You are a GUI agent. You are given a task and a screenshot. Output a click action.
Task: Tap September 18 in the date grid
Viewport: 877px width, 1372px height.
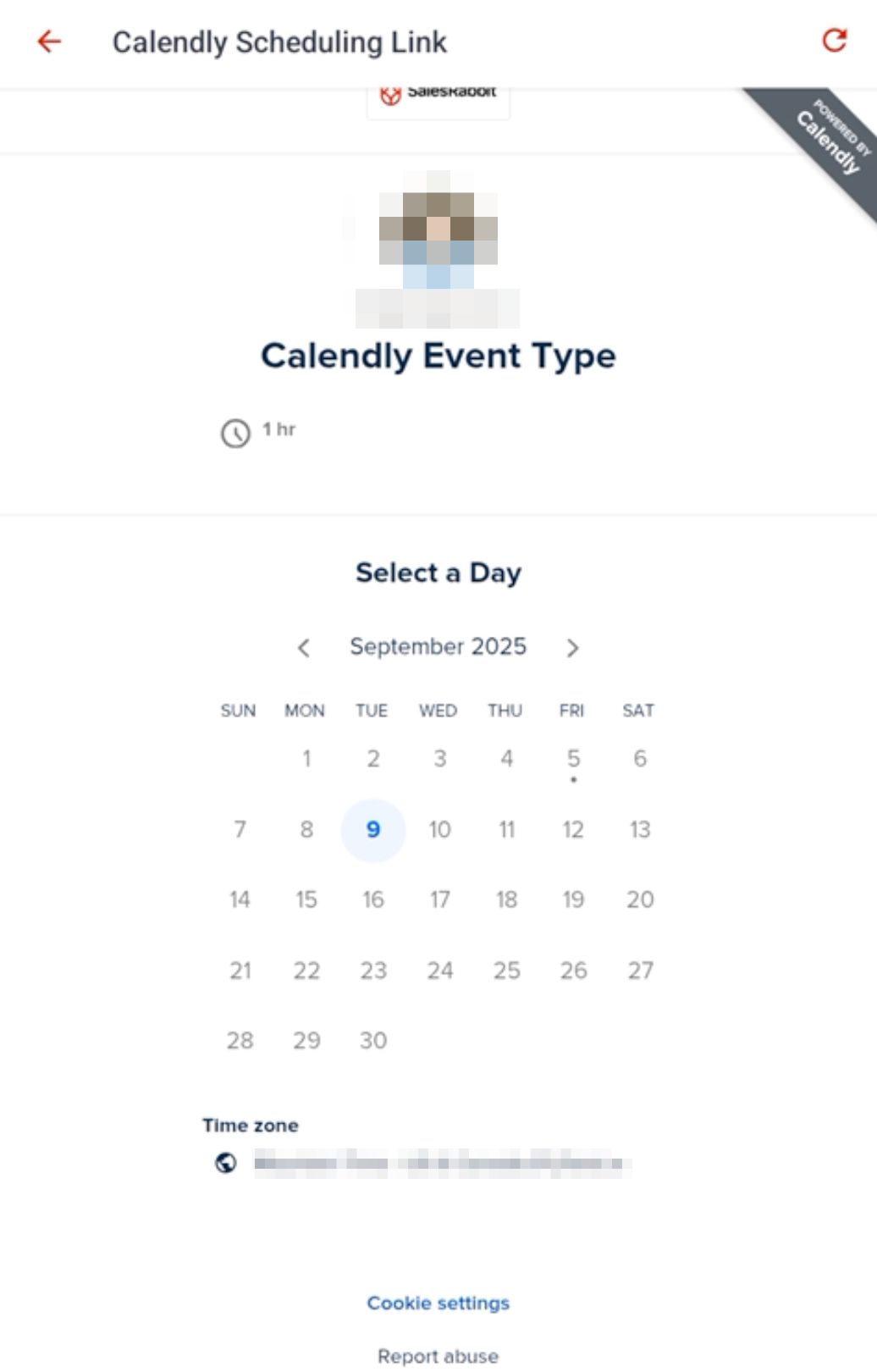click(x=506, y=899)
